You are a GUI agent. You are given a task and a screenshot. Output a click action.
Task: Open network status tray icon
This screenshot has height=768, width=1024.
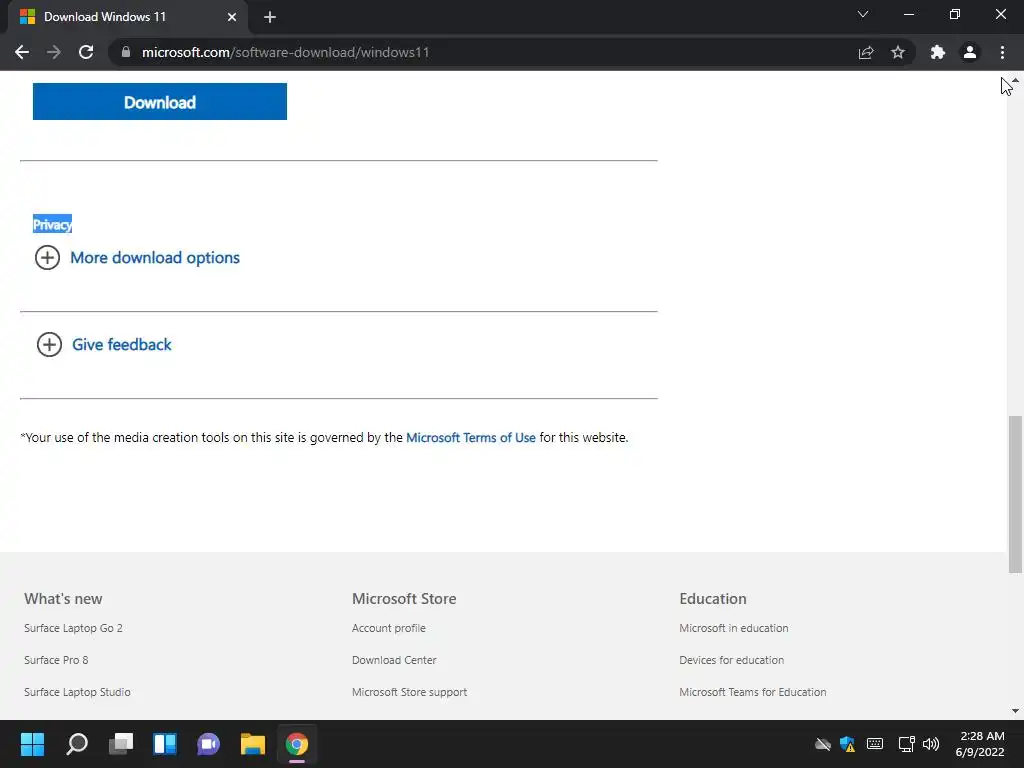[906, 744]
